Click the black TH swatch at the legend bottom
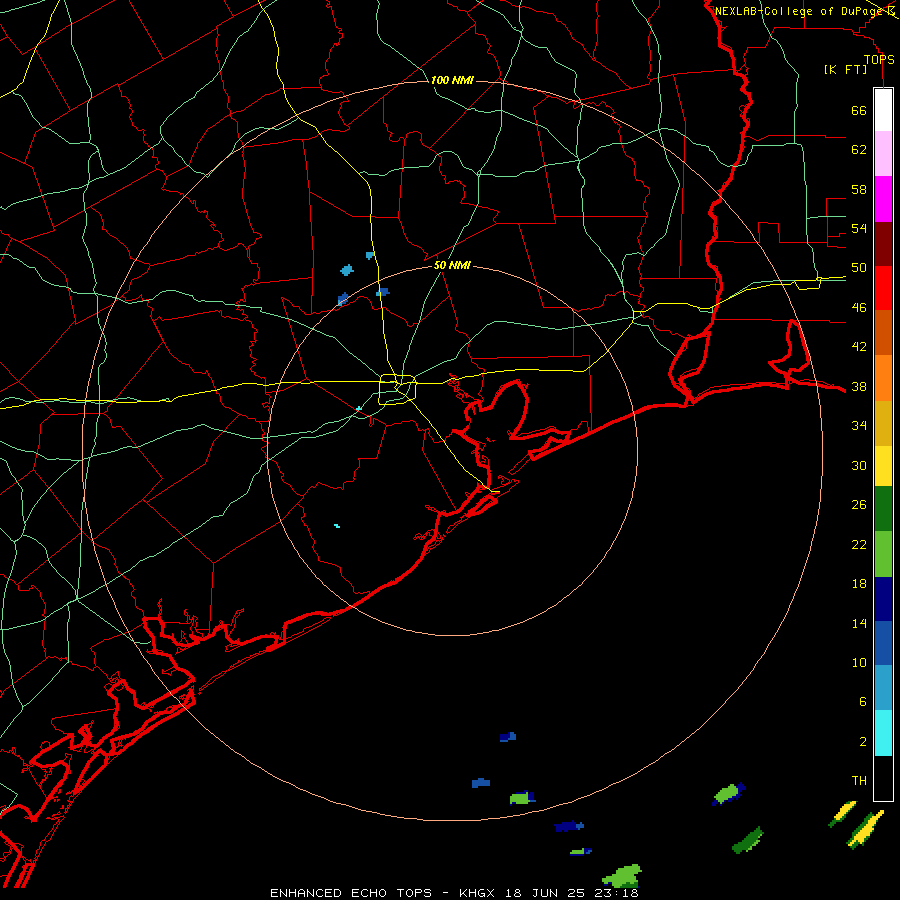Screen dimensions: 900x900 point(883,778)
